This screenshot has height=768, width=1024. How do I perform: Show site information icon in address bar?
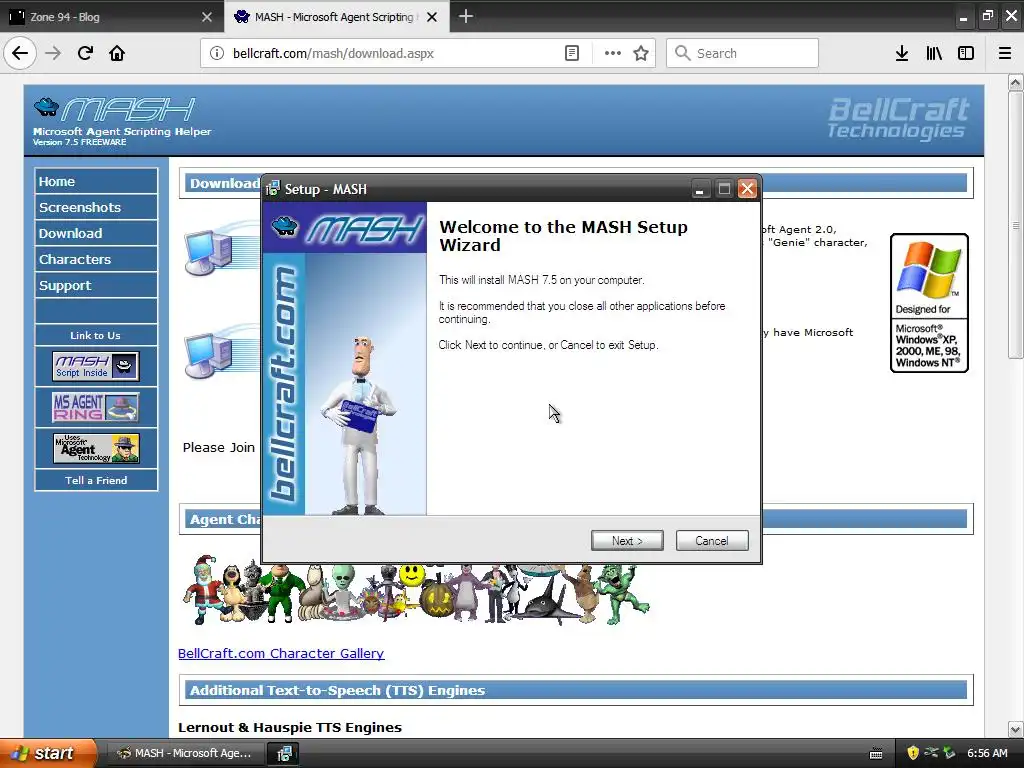[217, 53]
